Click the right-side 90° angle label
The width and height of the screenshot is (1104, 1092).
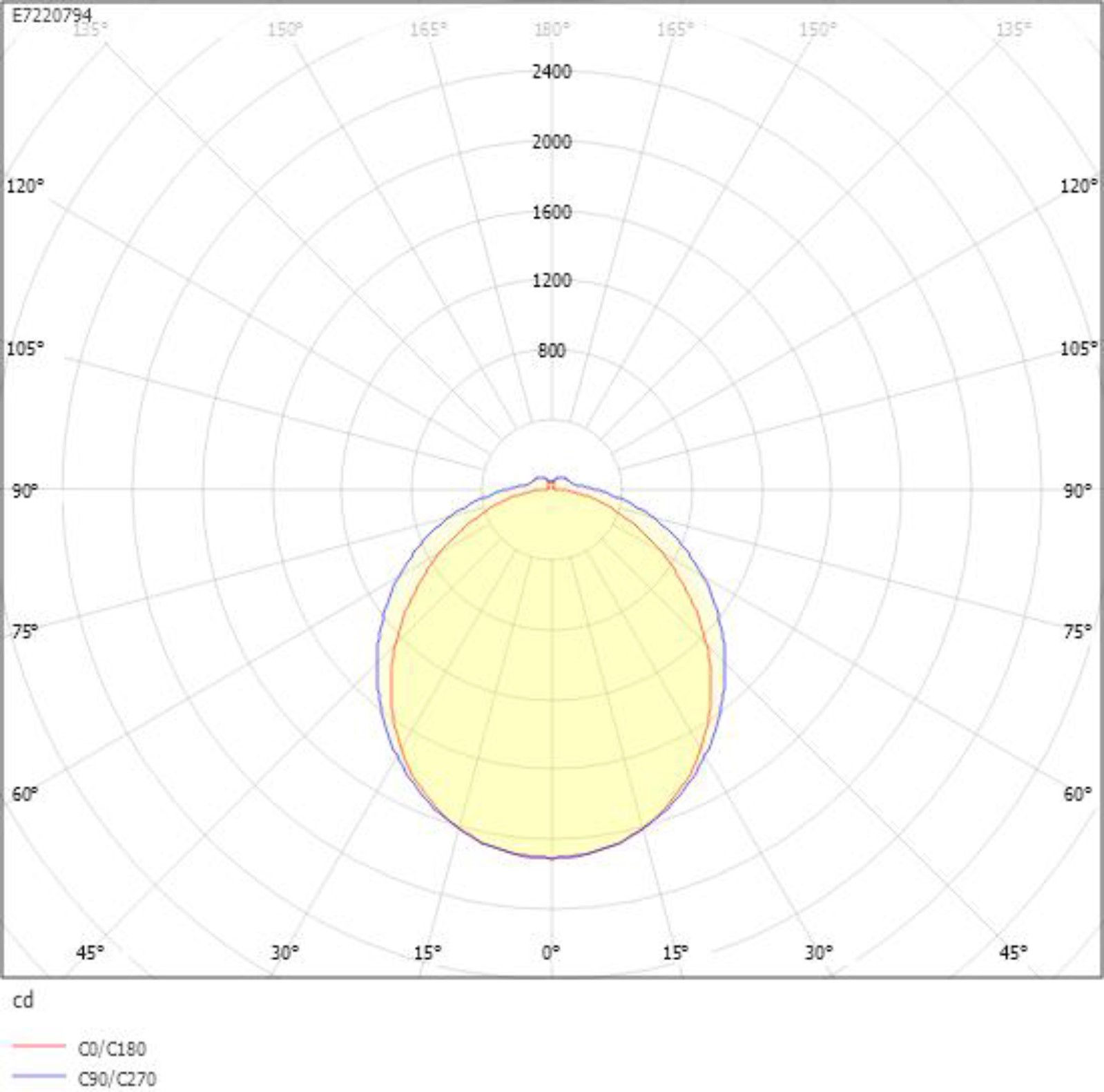(1077, 491)
